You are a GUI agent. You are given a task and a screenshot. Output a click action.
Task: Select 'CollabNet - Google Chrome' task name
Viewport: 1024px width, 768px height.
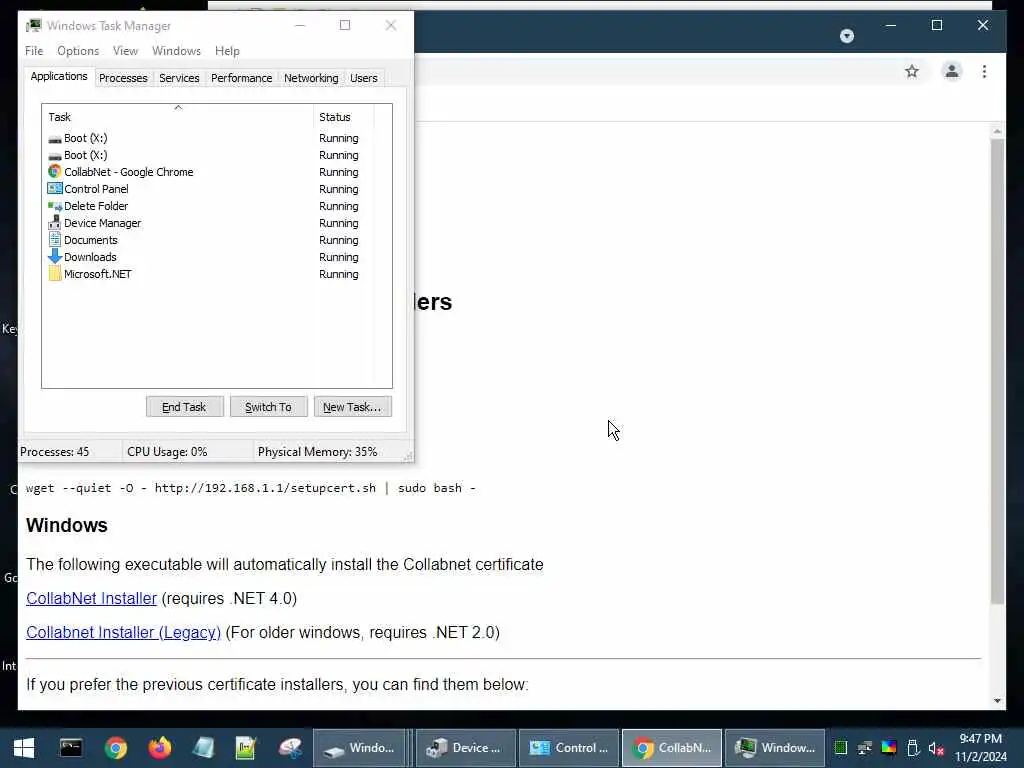tap(129, 172)
